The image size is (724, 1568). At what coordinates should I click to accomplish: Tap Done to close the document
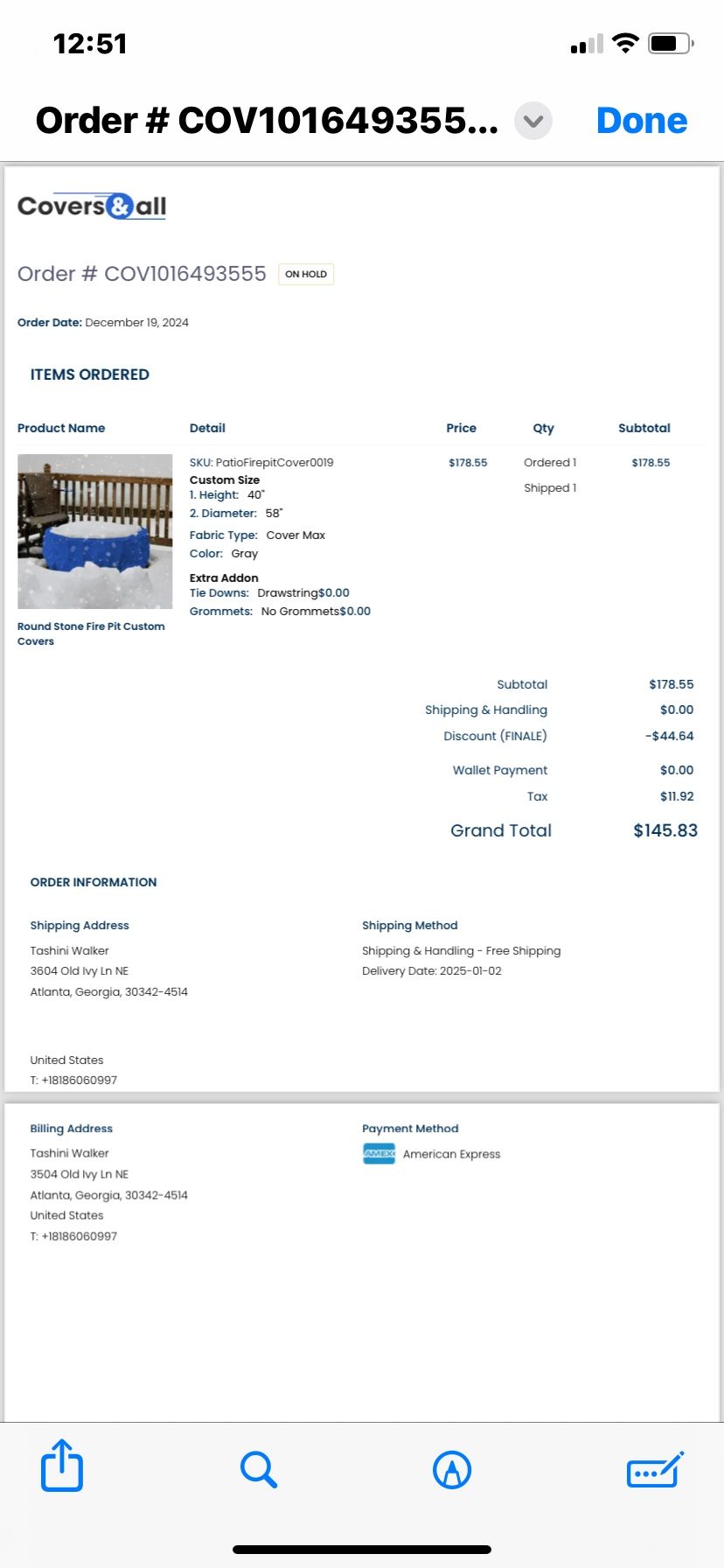tap(642, 121)
